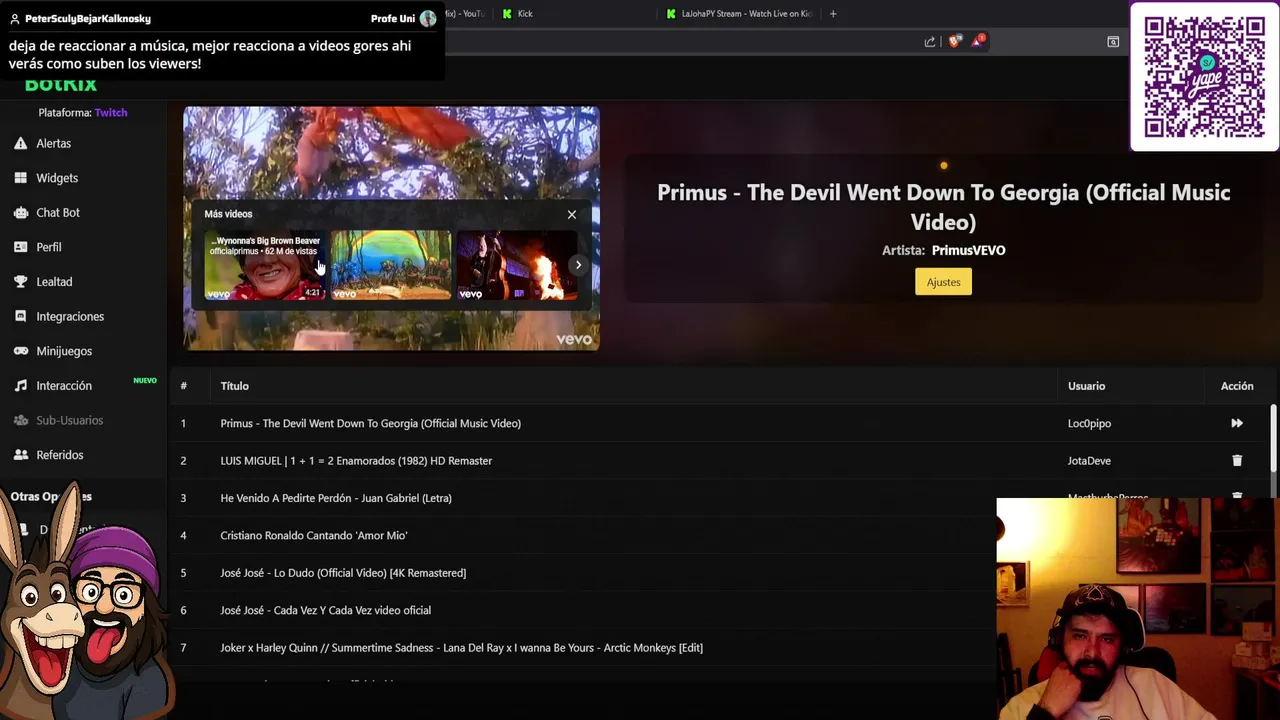This screenshot has height=720, width=1280.
Task: Click the Integraciones plug icon
Action: coord(20,316)
